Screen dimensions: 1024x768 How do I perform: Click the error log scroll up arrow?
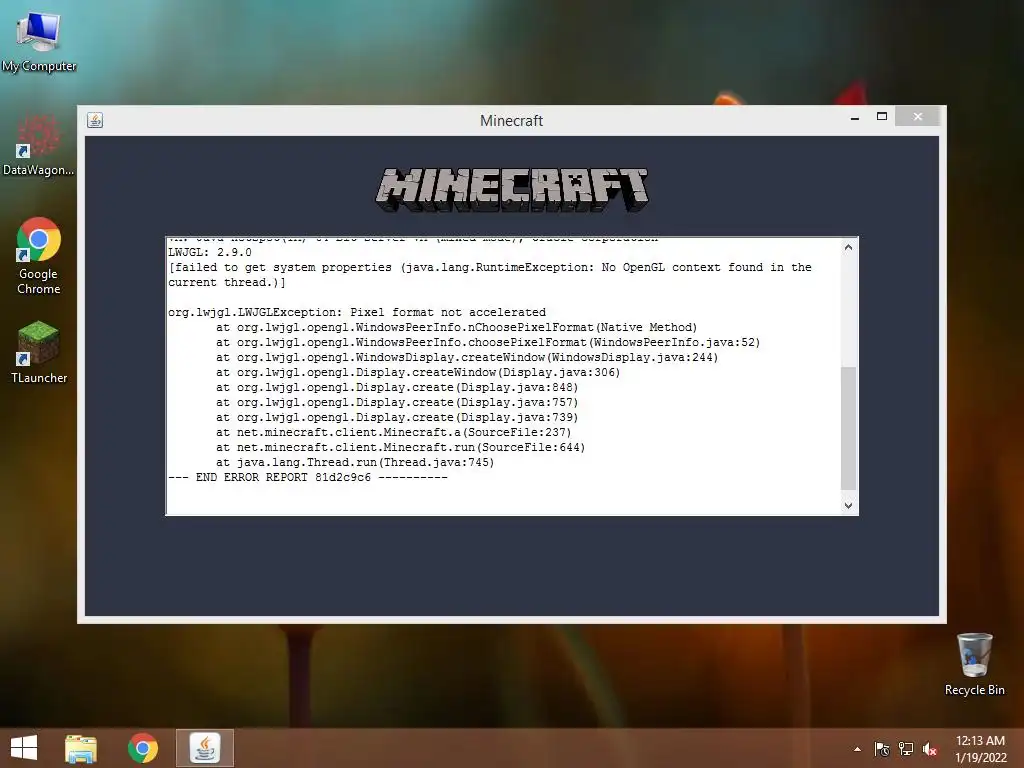coord(848,248)
